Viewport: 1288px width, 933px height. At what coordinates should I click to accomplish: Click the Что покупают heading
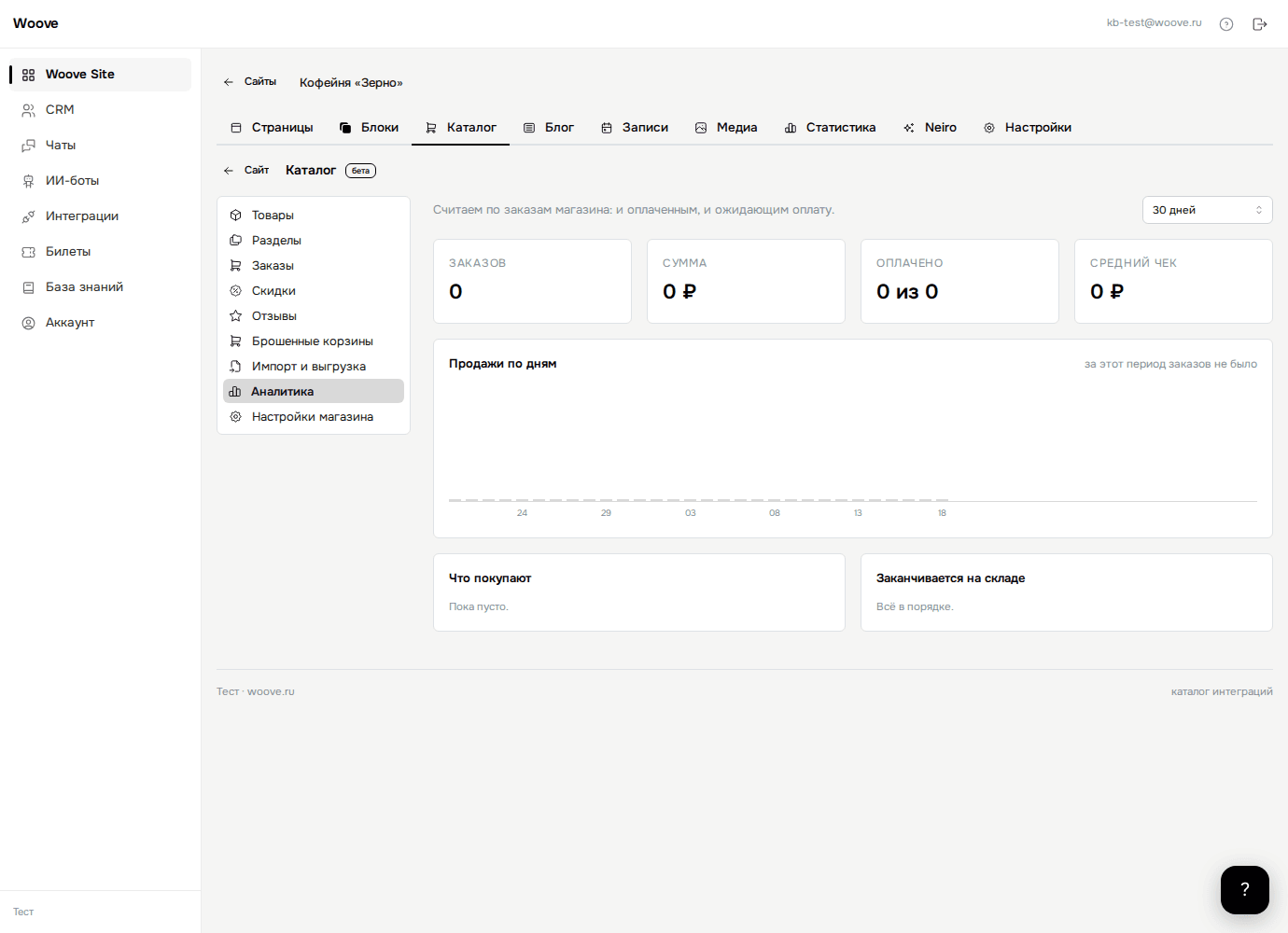[x=490, y=578]
